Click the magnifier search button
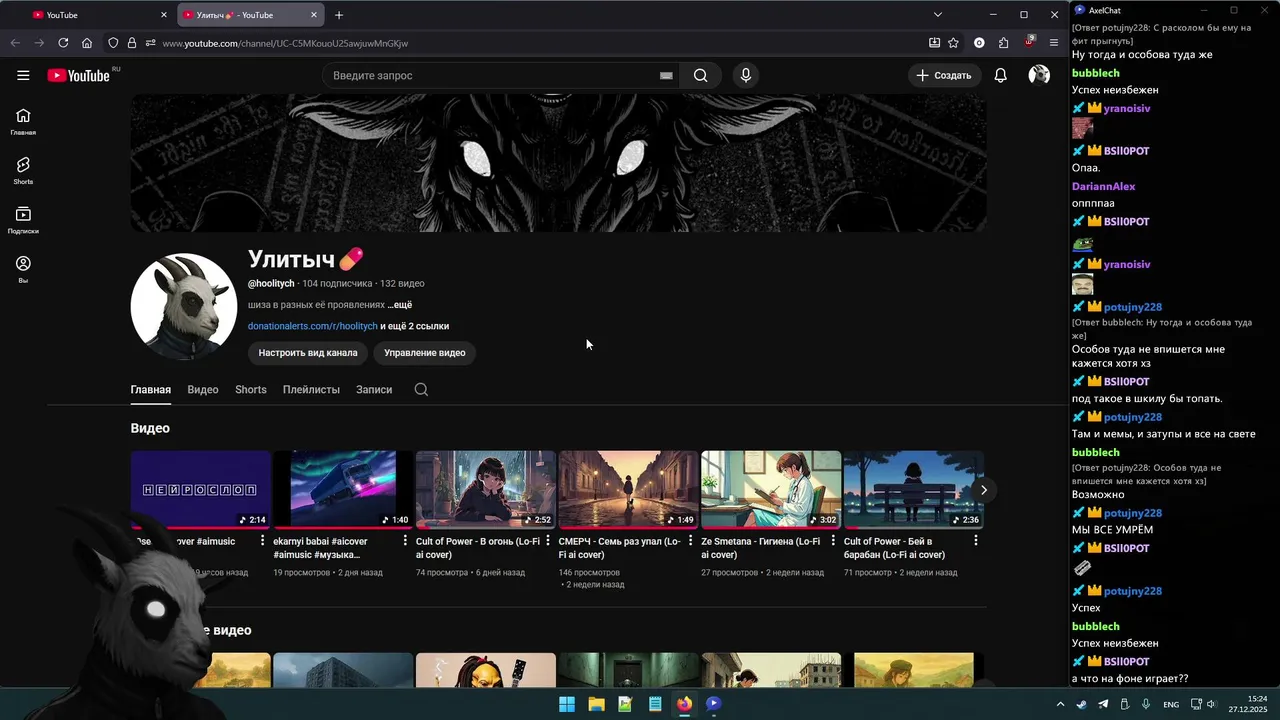1280x720 pixels. point(700,76)
